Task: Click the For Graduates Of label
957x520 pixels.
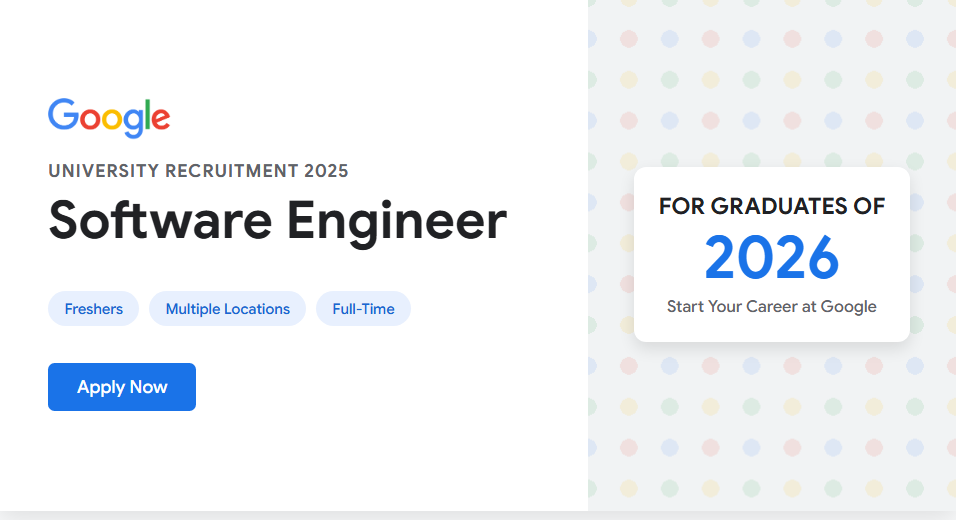Action: [x=772, y=207]
